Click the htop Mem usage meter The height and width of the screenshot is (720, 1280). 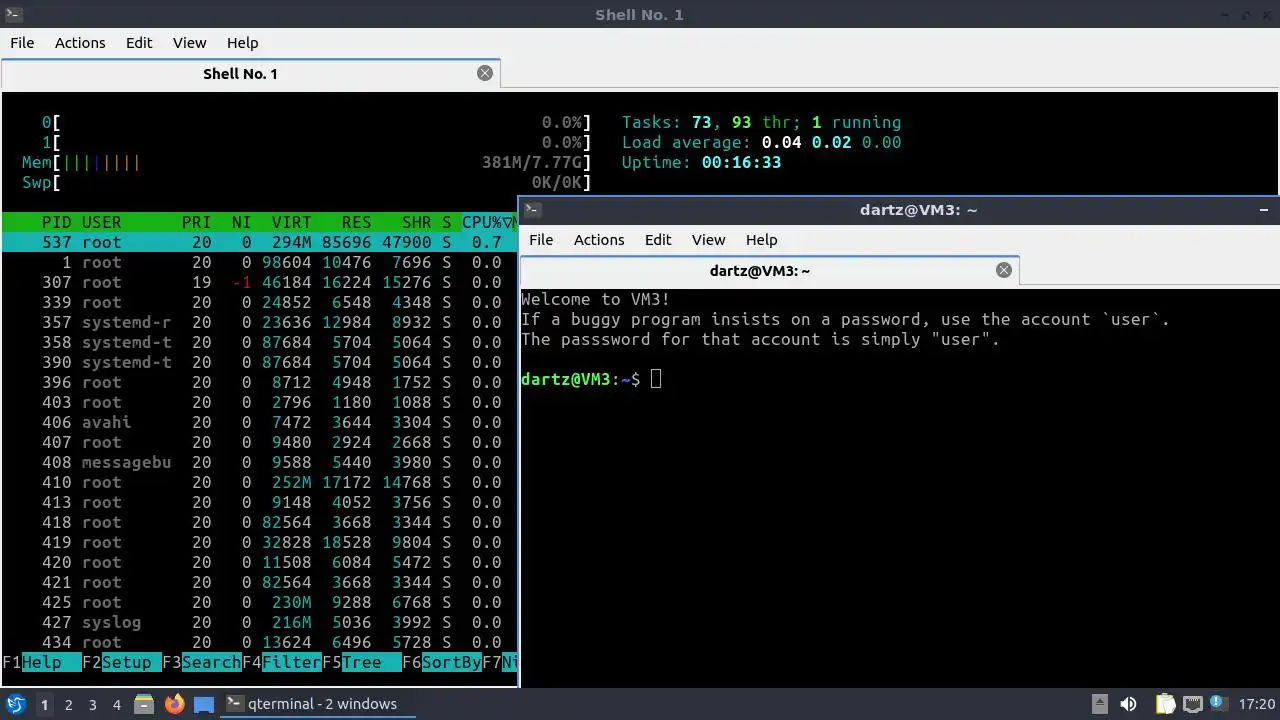(x=307, y=162)
